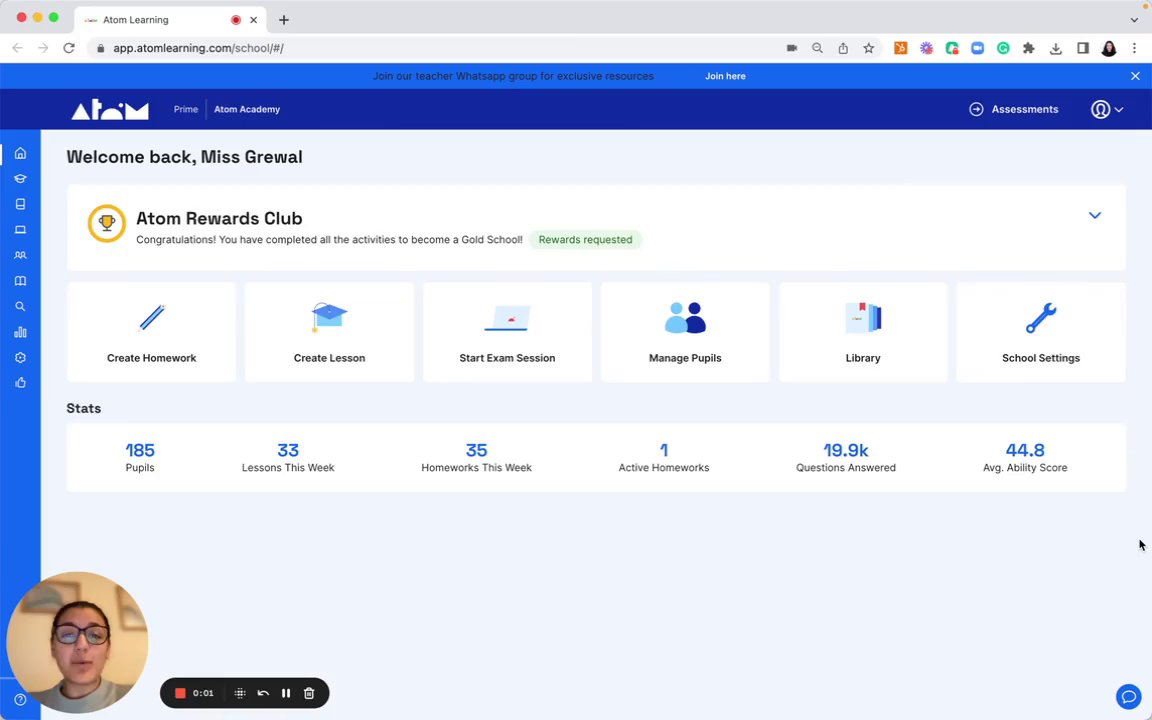Image resolution: width=1152 pixels, height=720 pixels.
Task: Dismiss the WhatsApp group banner
Action: 1135,76
